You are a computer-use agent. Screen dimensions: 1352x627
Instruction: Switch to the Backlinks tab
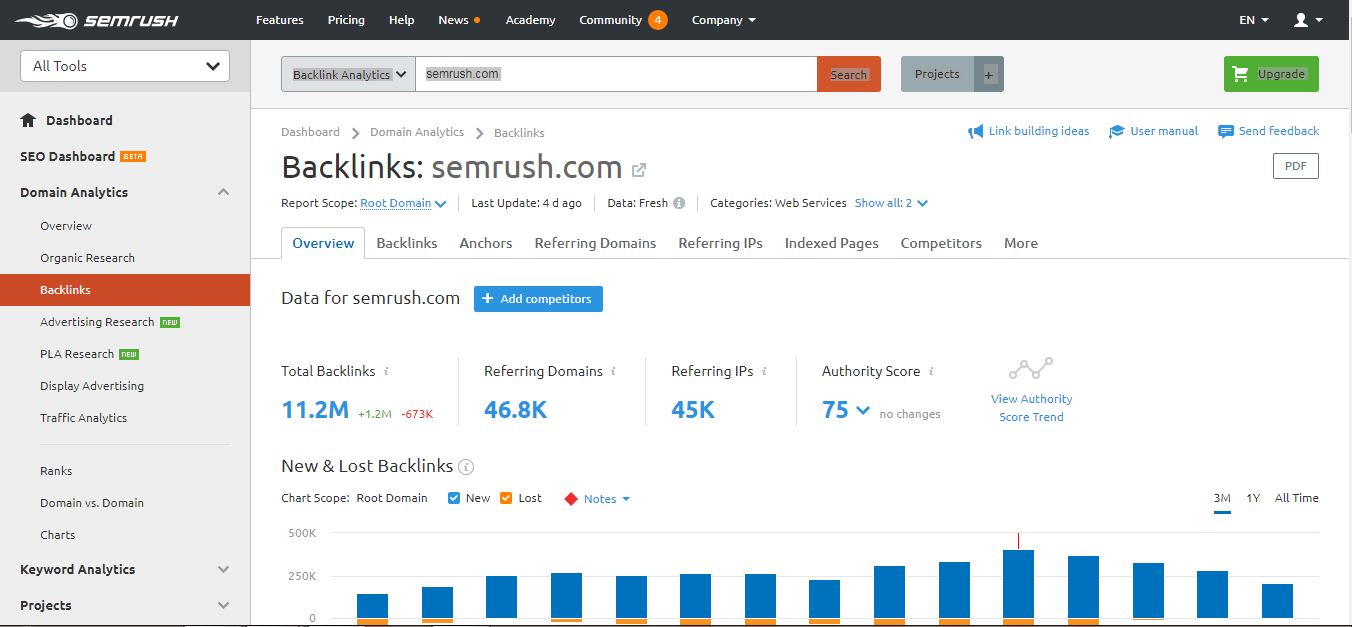(407, 243)
